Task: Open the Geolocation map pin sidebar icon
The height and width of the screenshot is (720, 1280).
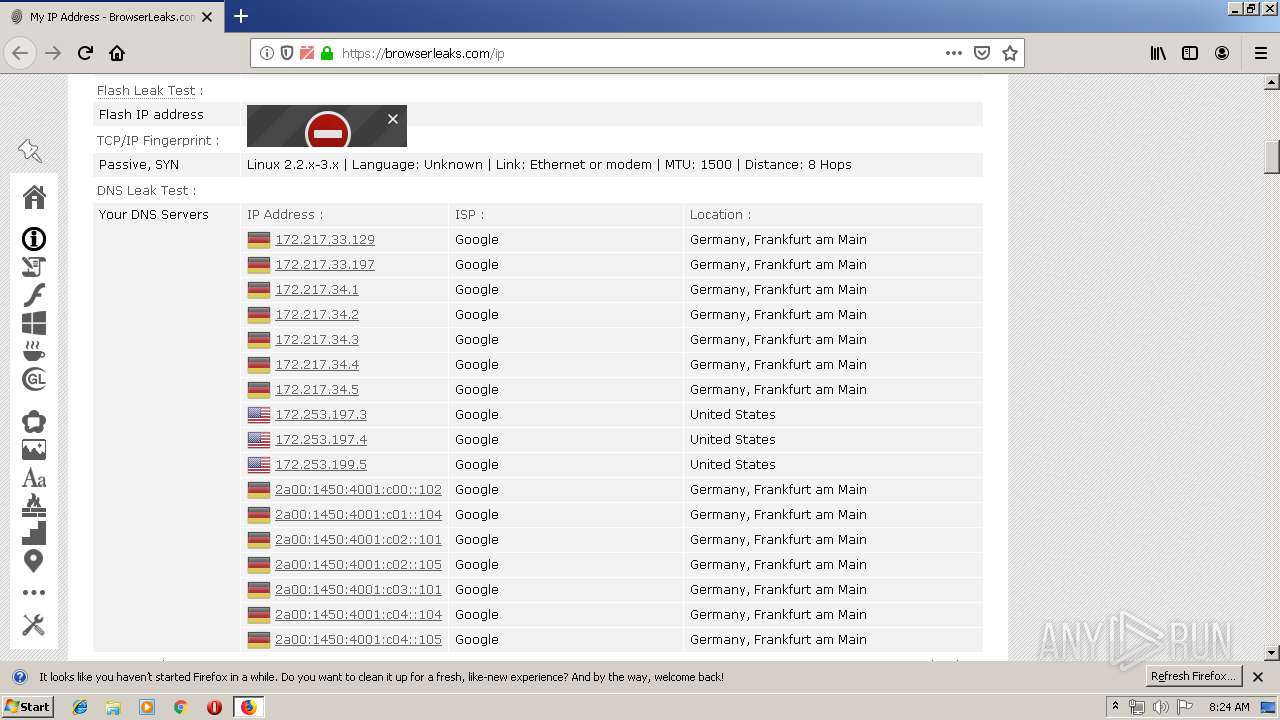Action: 34,561
